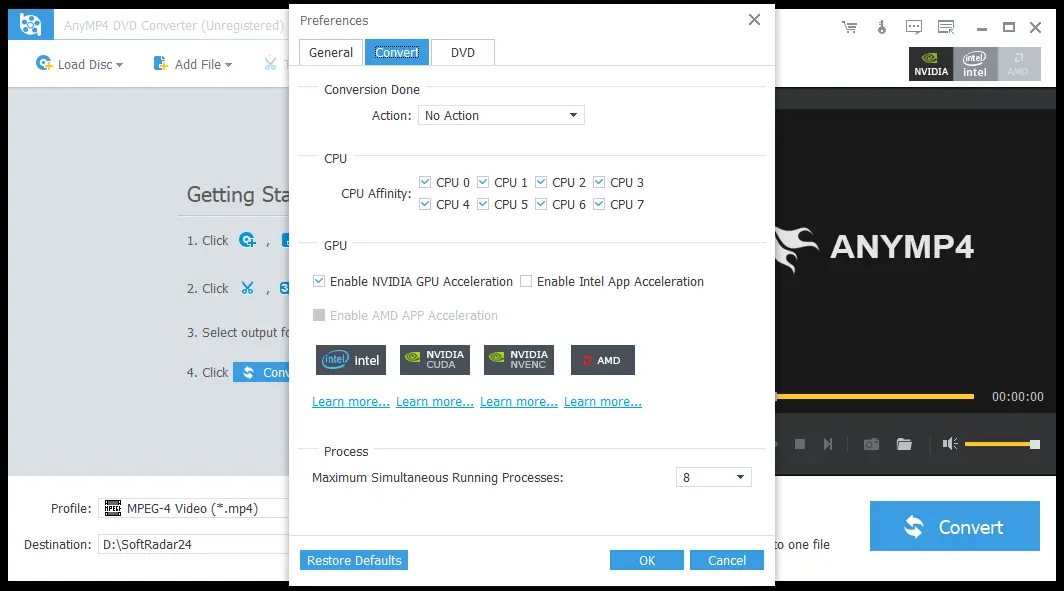Open the Conversion Done Action dropdown
1064x591 pixels.
tap(501, 115)
